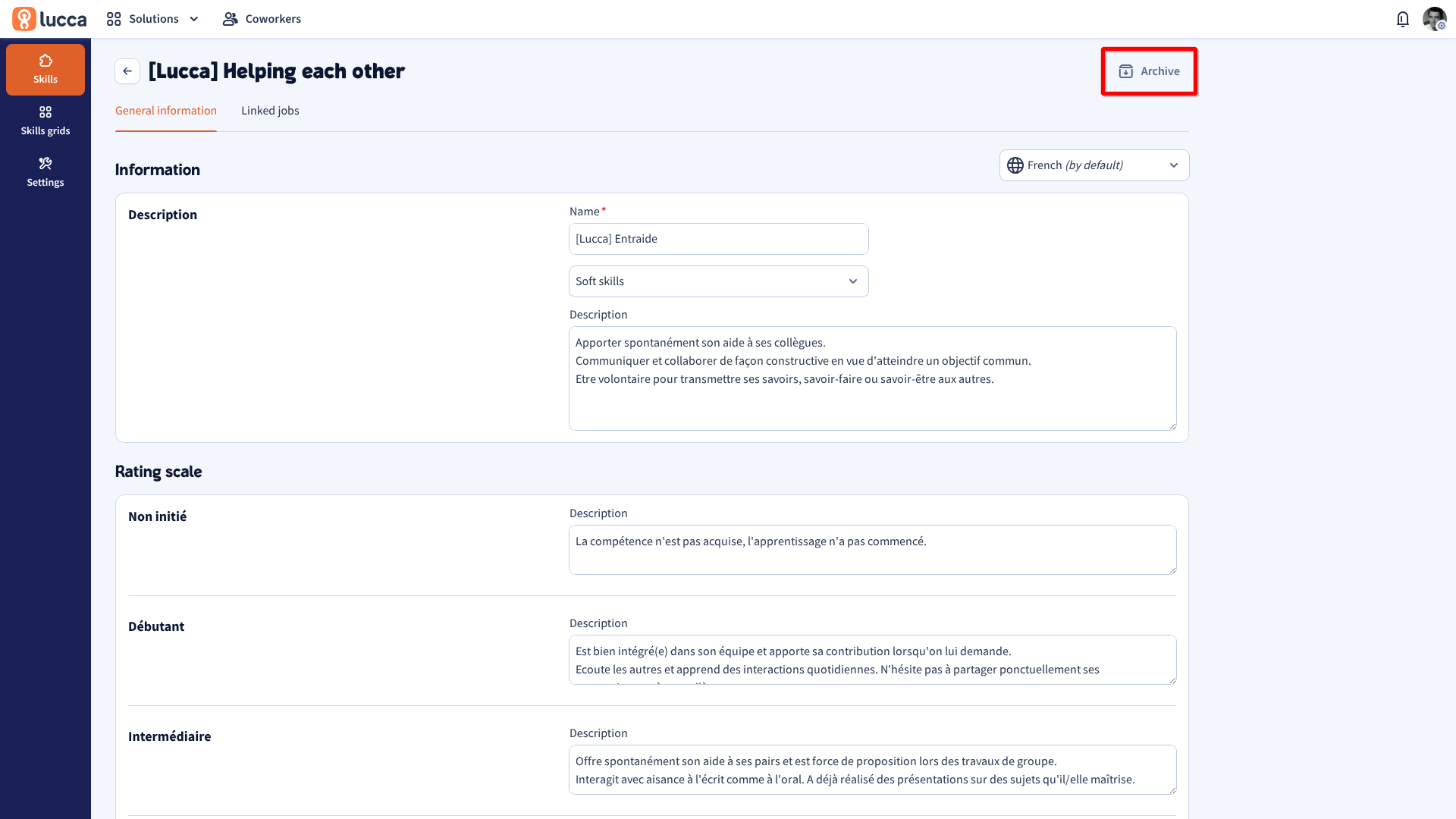Expand the Solutions dropdown chevron
This screenshot has height=819, width=1456.
click(194, 19)
